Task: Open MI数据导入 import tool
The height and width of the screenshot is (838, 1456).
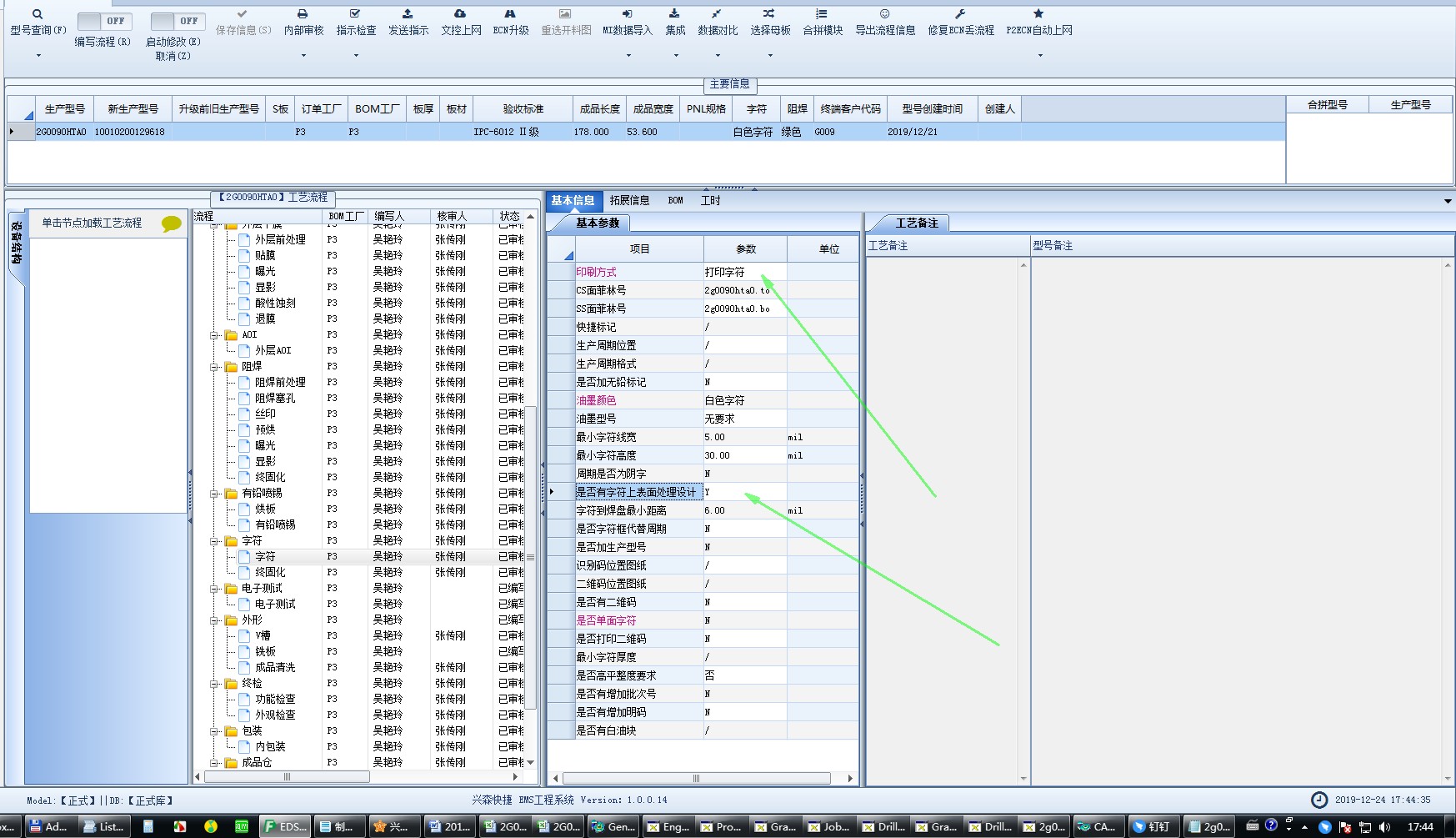Action: 628,23
